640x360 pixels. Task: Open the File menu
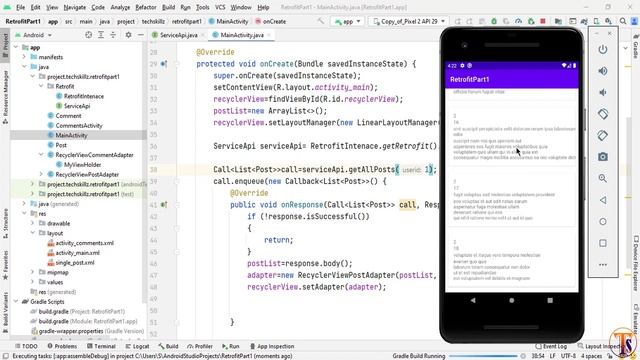(x=20, y=7)
